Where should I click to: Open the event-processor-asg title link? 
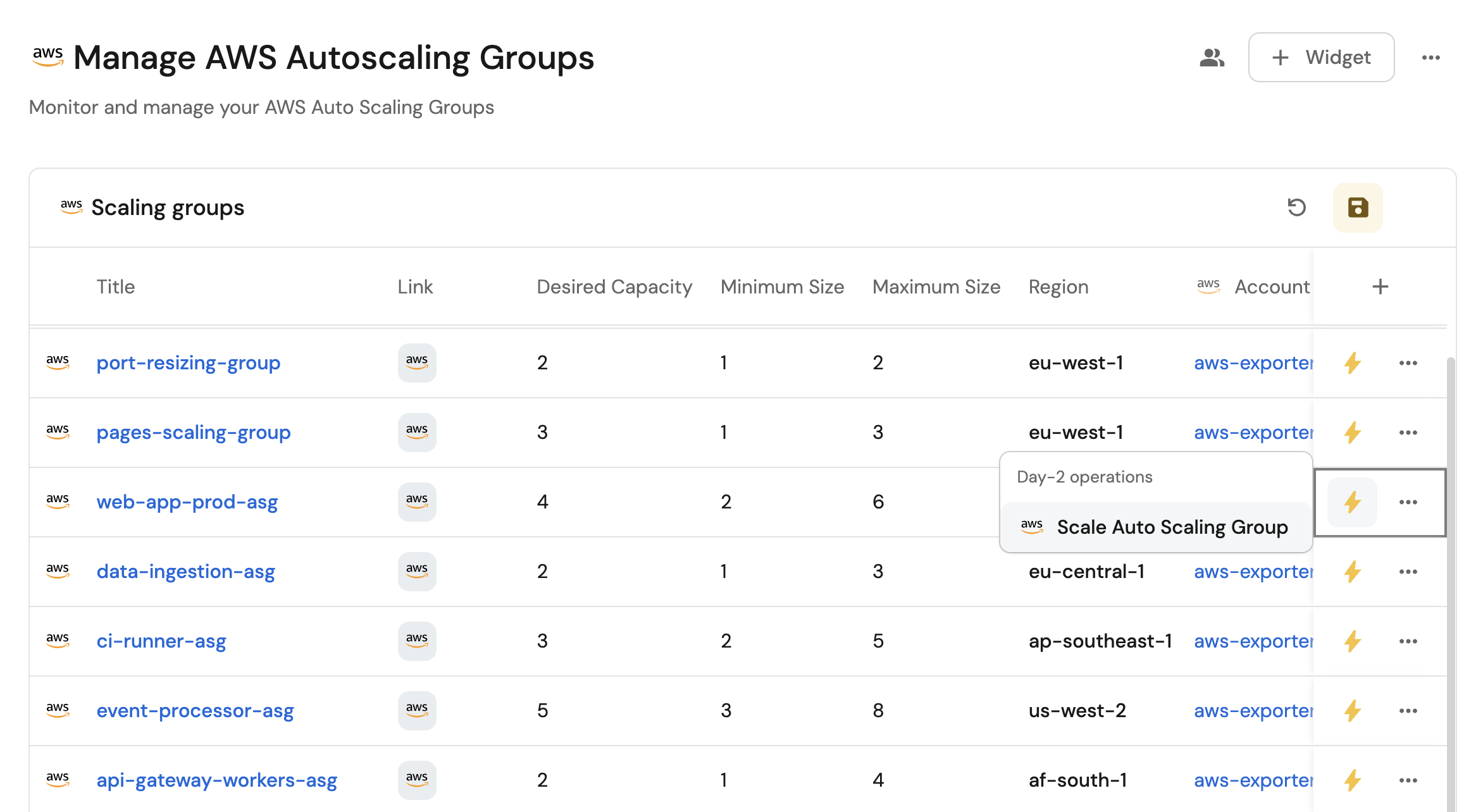195,710
